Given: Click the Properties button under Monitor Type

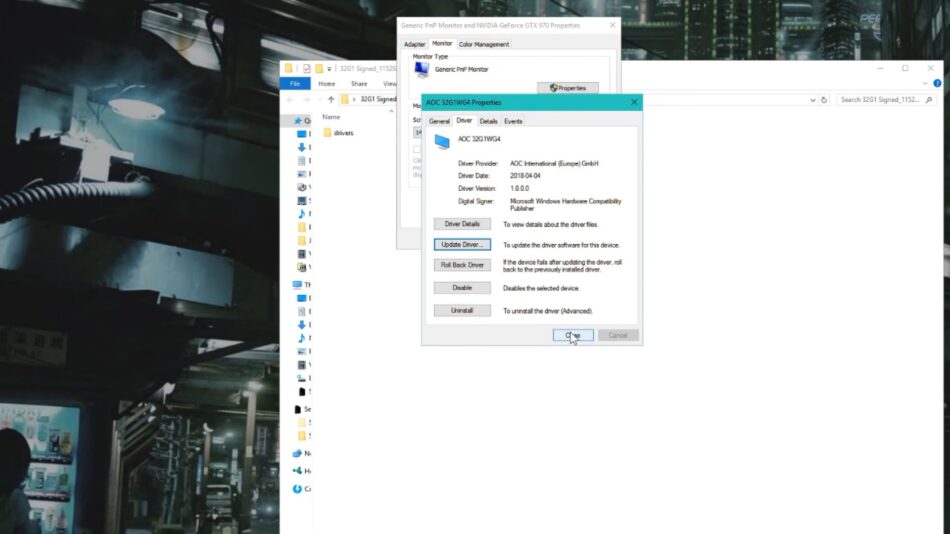Looking at the screenshot, I should click(568, 88).
